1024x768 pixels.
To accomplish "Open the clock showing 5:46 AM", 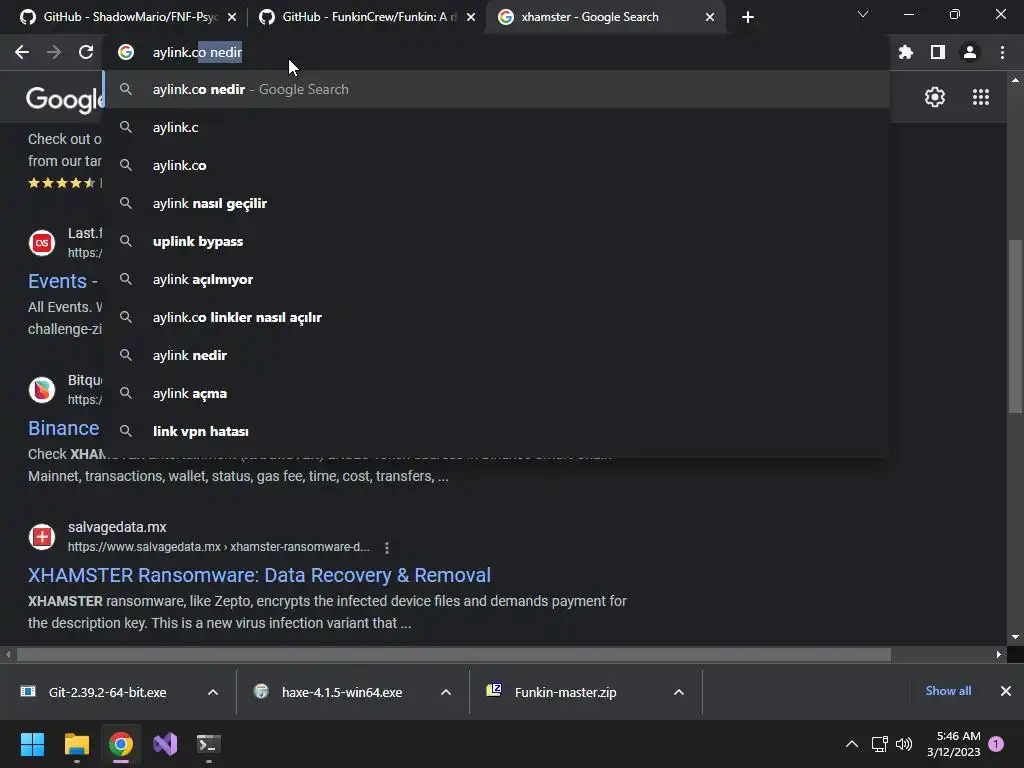I will coord(953,744).
